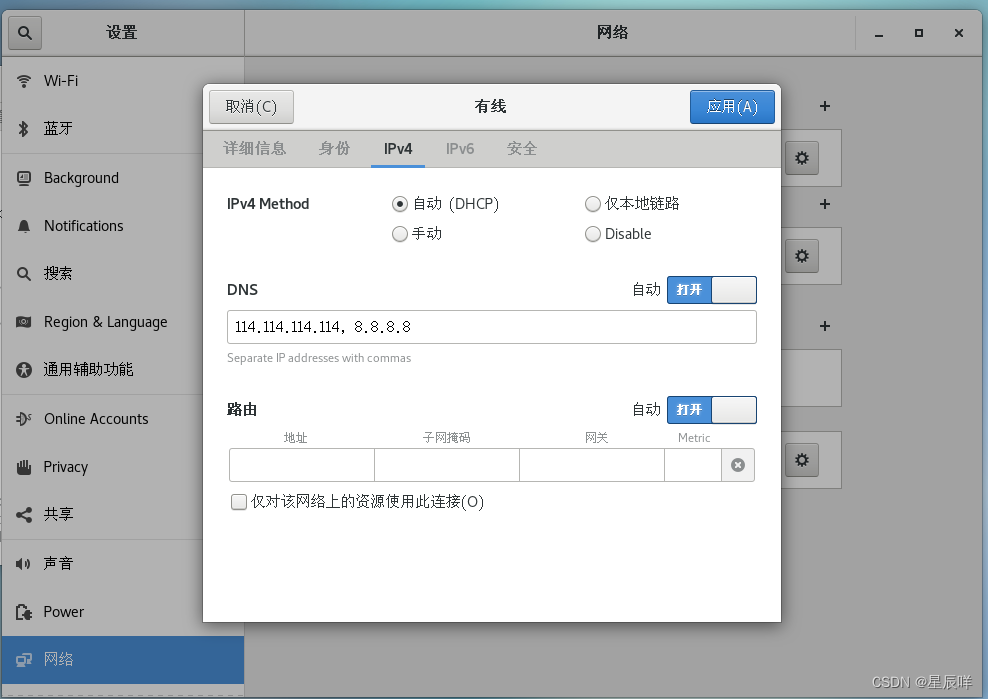This screenshot has width=988, height=699.
Task: Open the 身份 (Identity) tab
Action: pos(334,148)
